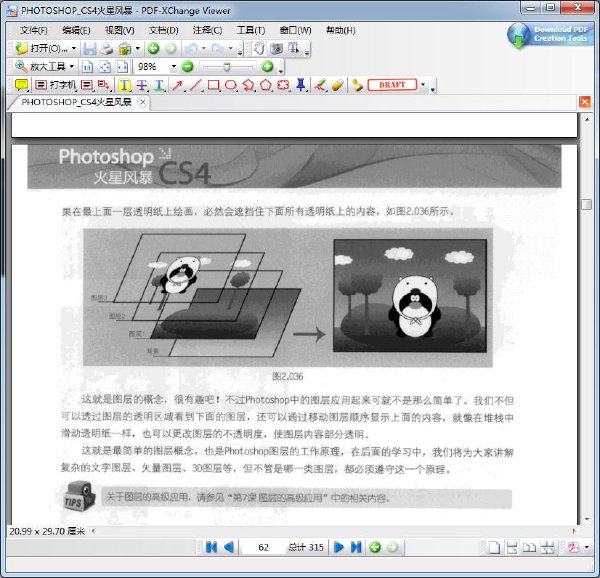Open the 窗口(W) menu
The width and height of the screenshot is (600, 578).
pyautogui.click(x=295, y=30)
